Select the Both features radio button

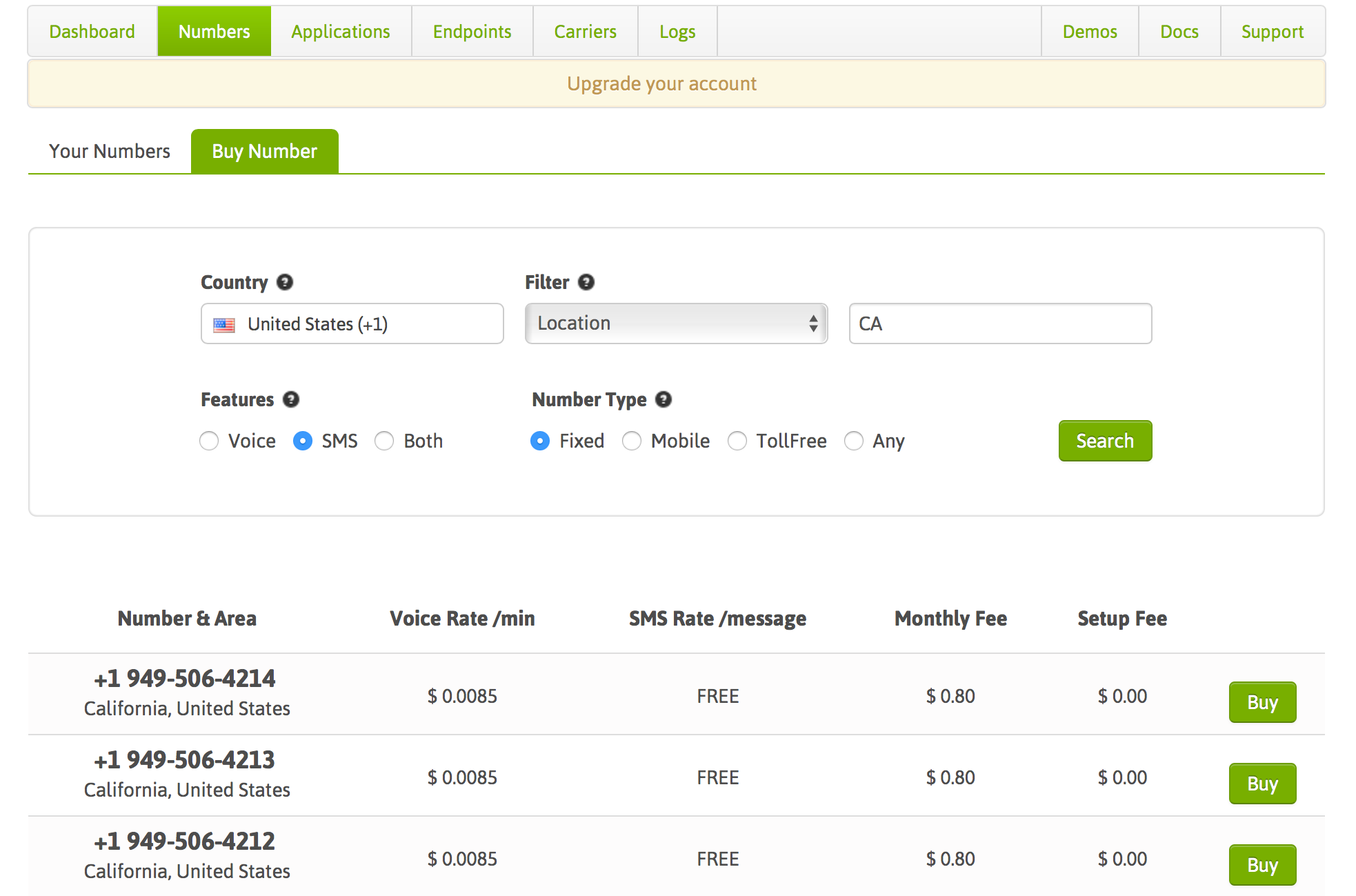384,441
